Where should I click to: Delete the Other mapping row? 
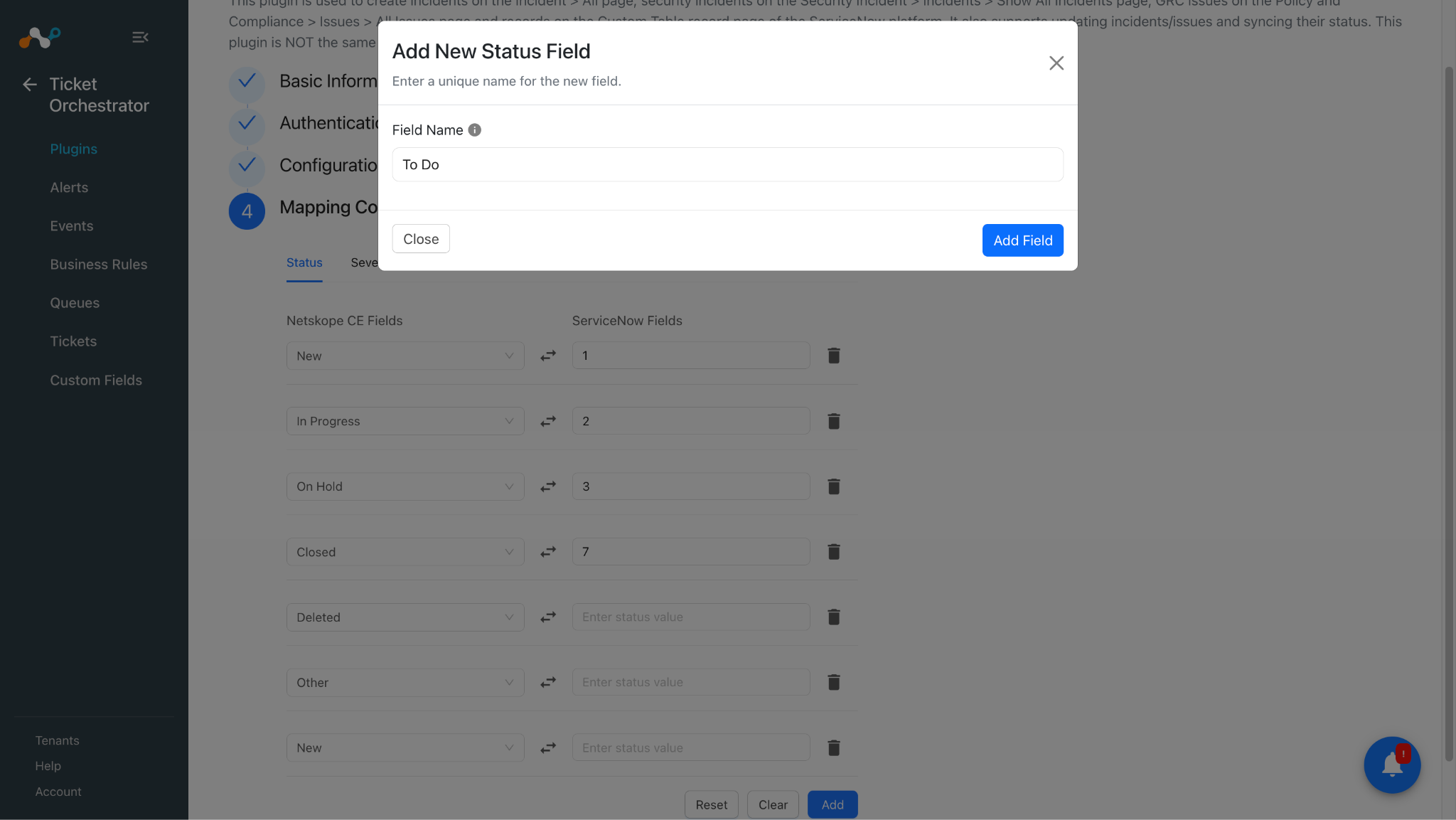tap(834, 683)
